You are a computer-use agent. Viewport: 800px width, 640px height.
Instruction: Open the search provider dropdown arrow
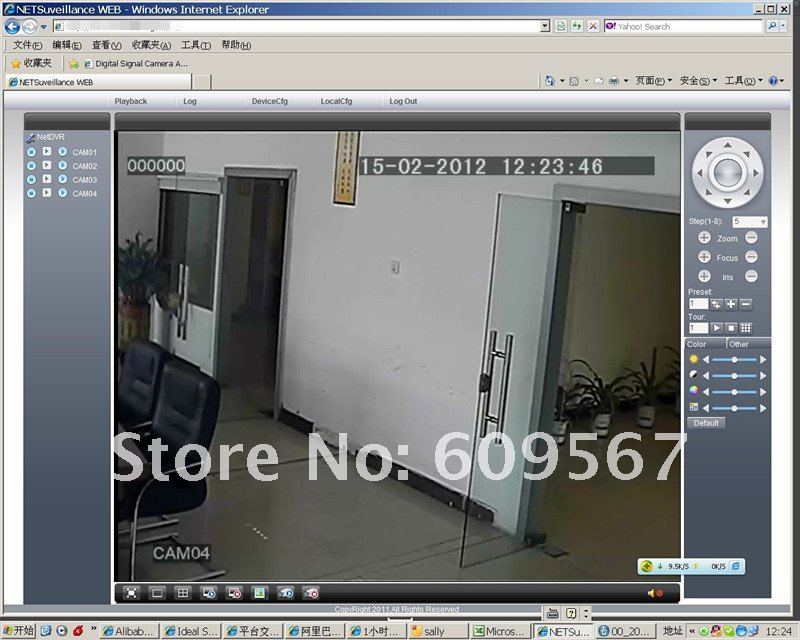(x=783, y=26)
